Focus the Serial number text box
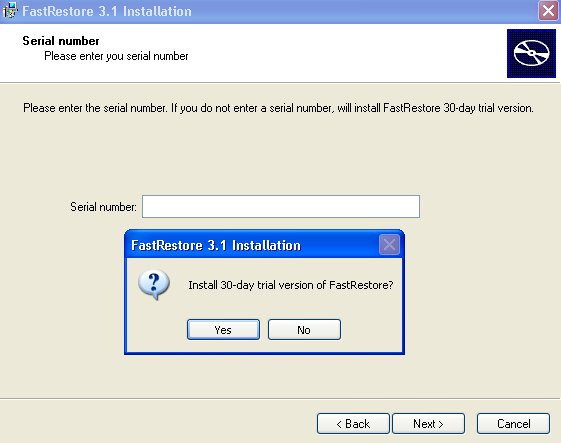The image size is (561, 443). coord(281,206)
